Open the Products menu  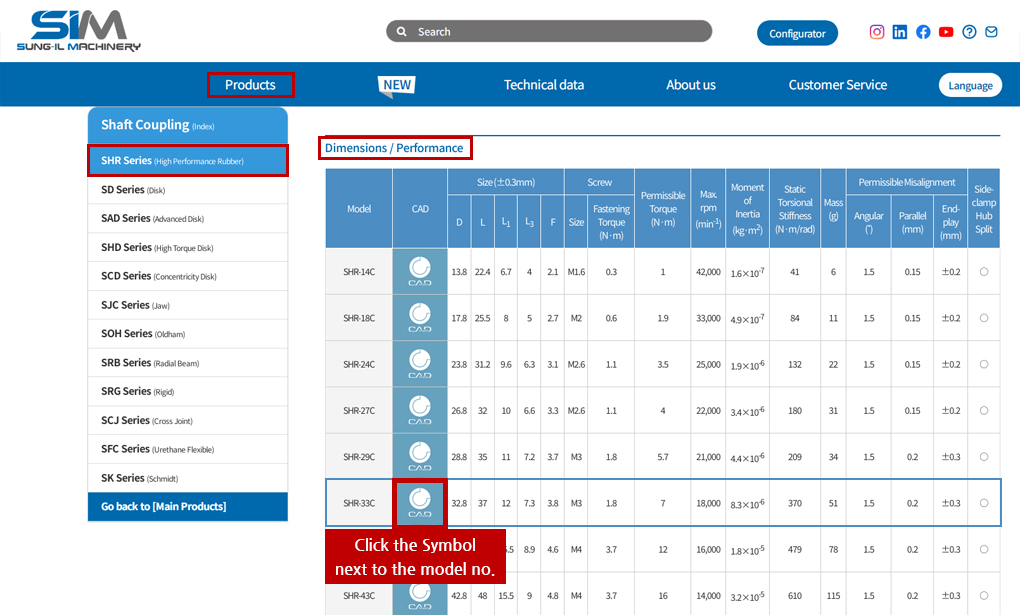pyautogui.click(x=250, y=85)
